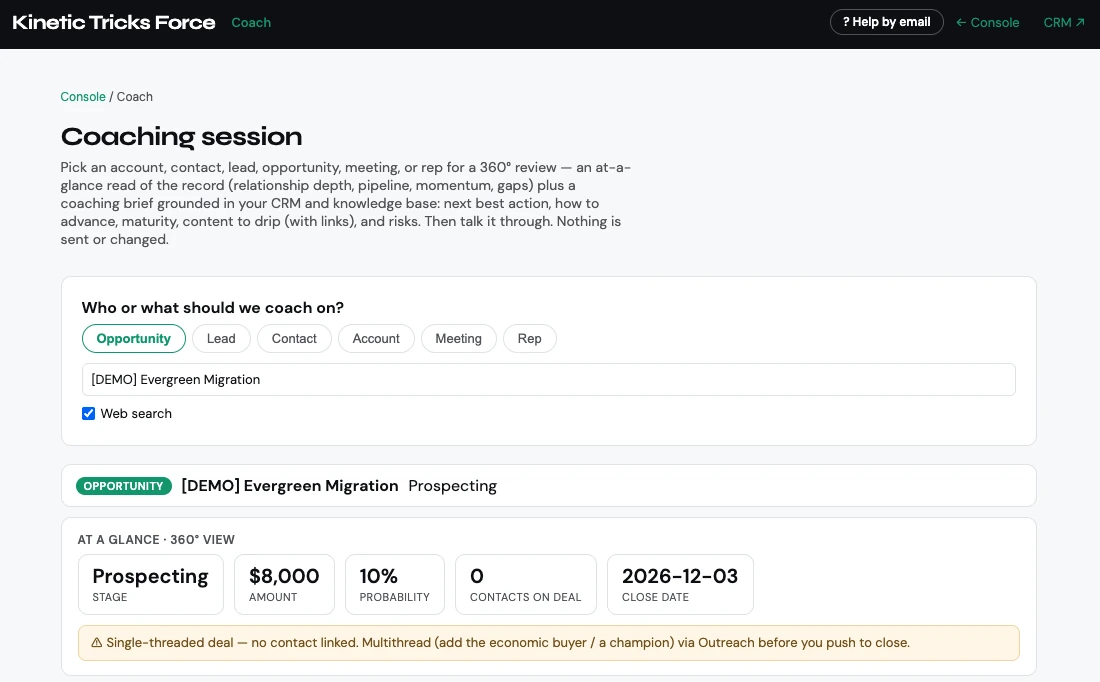1100x682 pixels.
Task: Click the green OPPORTUNITY badge
Action: pyautogui.click(x=123, y=486)
